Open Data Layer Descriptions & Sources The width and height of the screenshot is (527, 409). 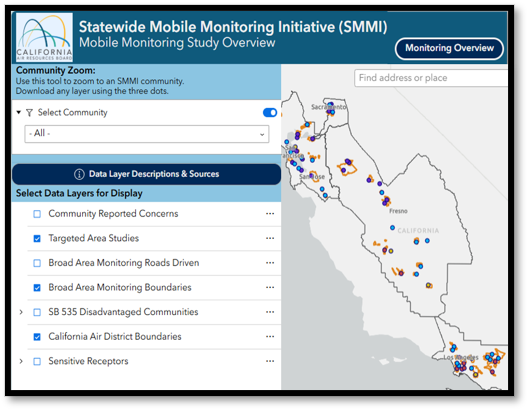coord(147,174)
